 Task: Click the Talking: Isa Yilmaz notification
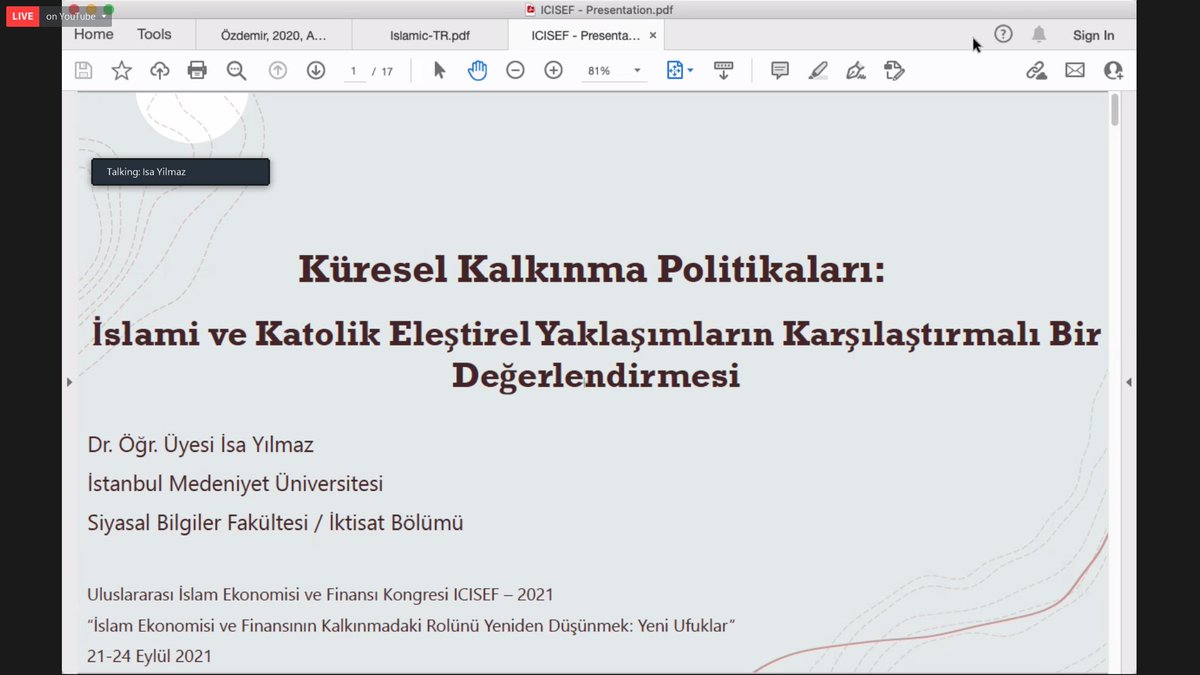180,172
